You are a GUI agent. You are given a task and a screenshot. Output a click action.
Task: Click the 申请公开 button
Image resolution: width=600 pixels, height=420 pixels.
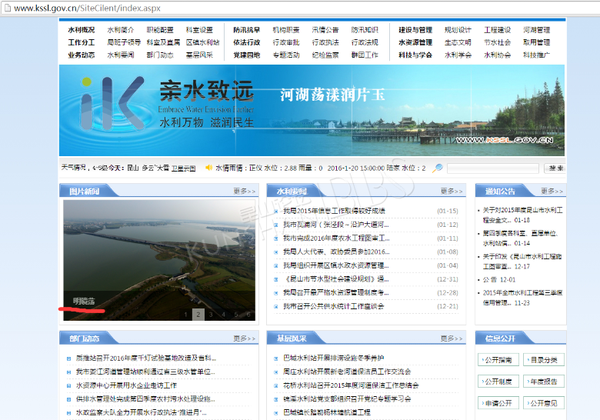(498, 403)
